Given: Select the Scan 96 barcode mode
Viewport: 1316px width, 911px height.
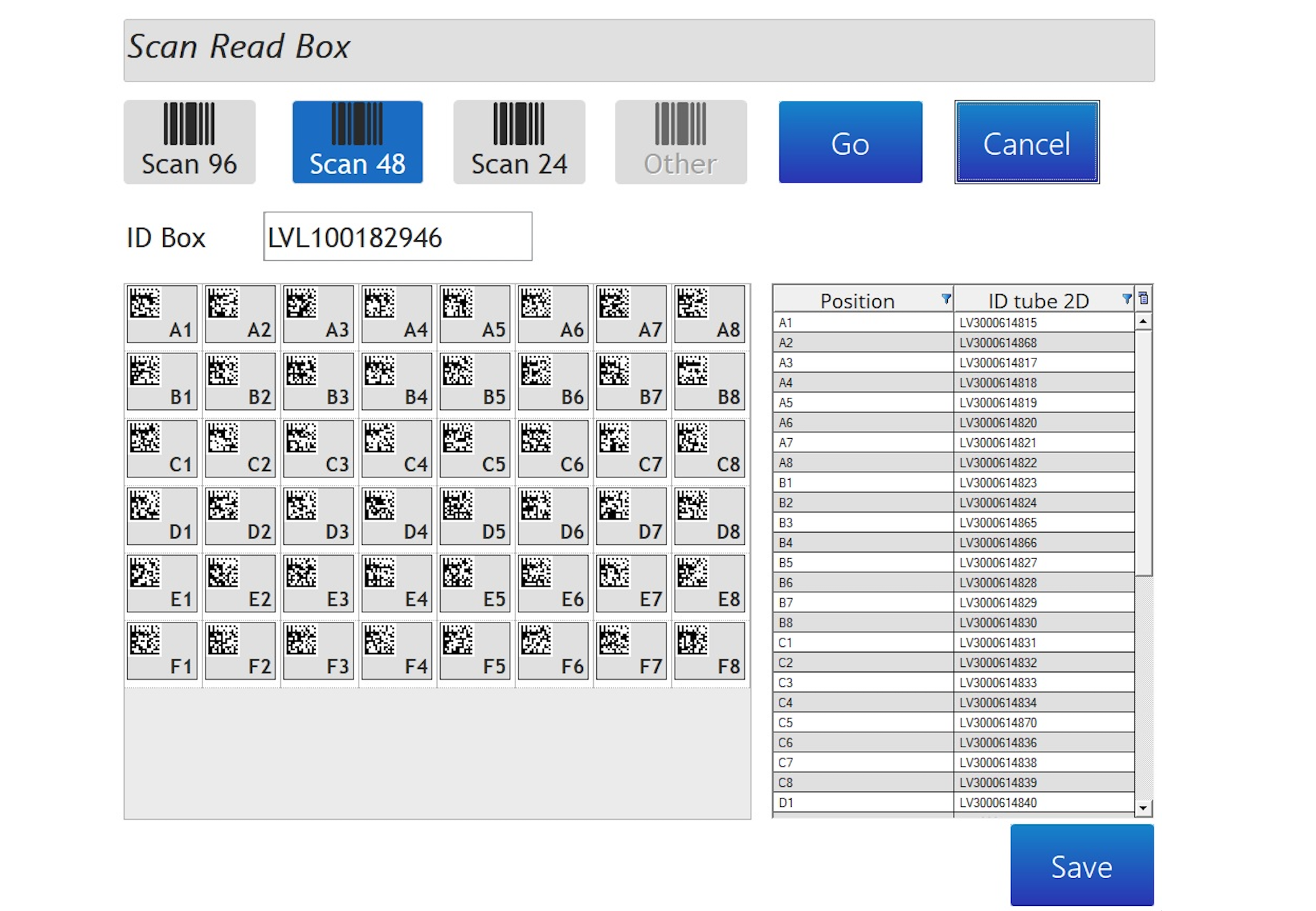Looking at the screenshot, I should point(190,142).
